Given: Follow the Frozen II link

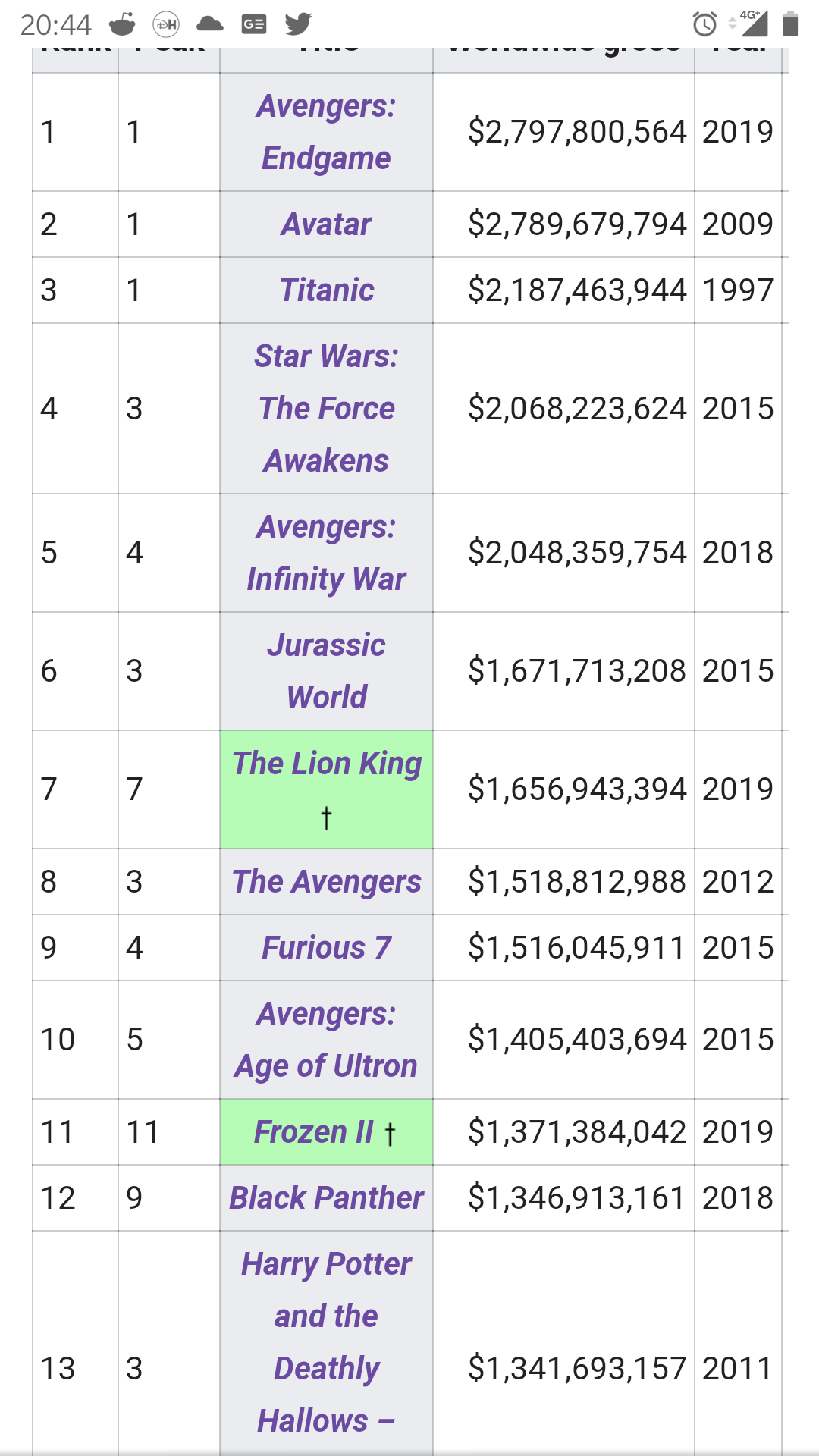Looking at the screenshot, I should click(313, 1132).
